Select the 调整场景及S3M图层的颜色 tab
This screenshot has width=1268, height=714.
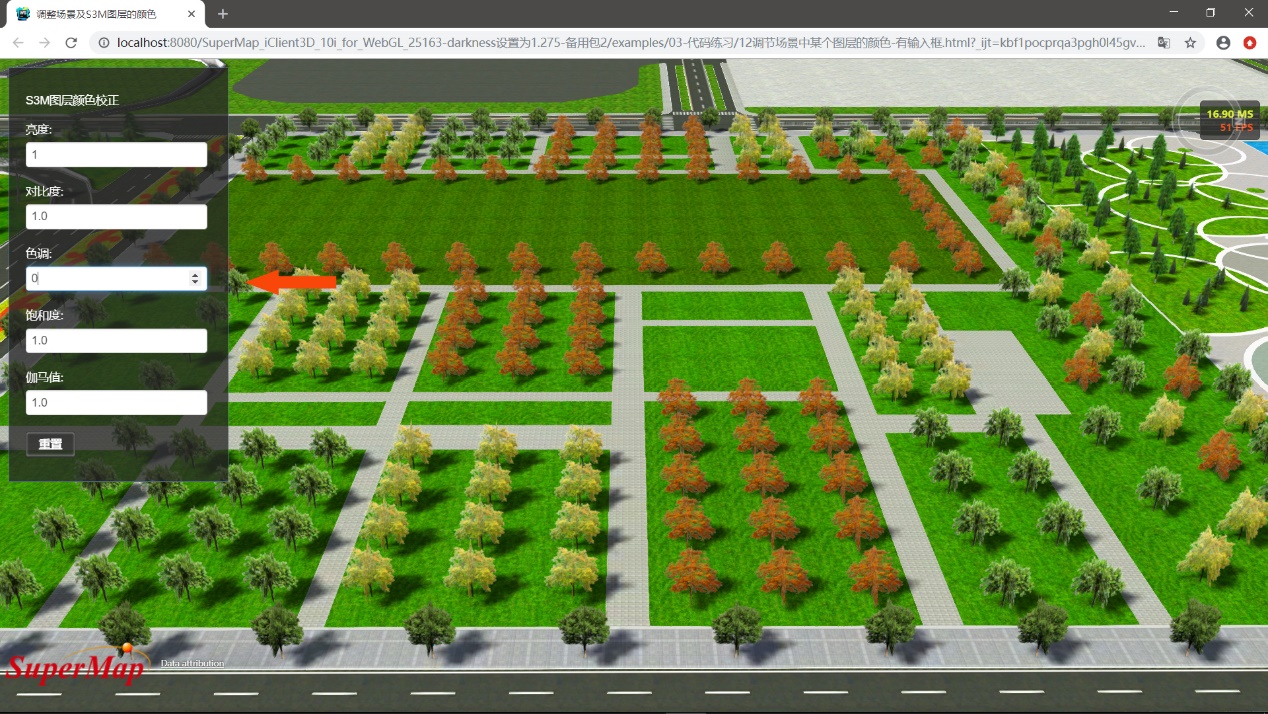tap(100, 14)
